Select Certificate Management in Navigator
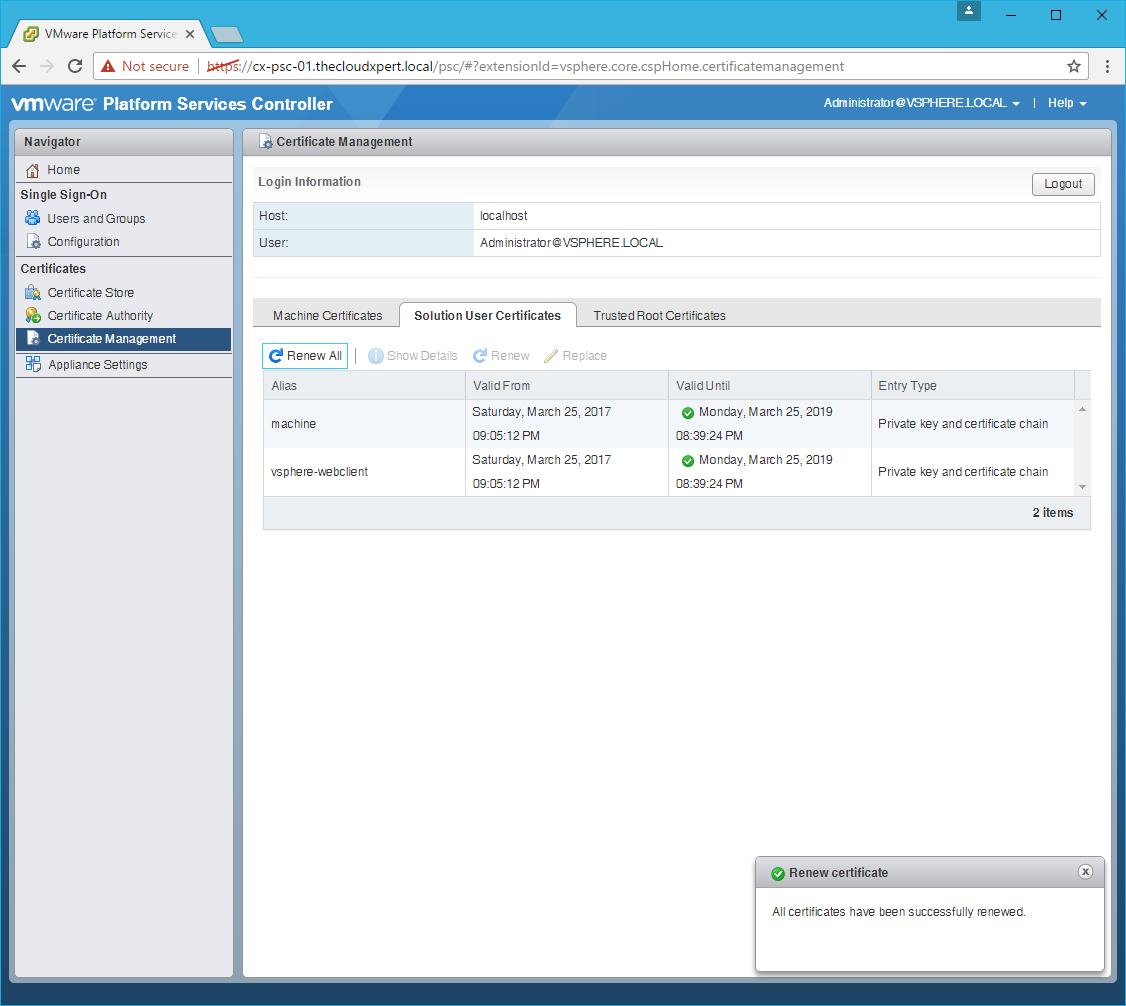The width and height of the screenshot is (1126, 1006). [x=111, y=339]
